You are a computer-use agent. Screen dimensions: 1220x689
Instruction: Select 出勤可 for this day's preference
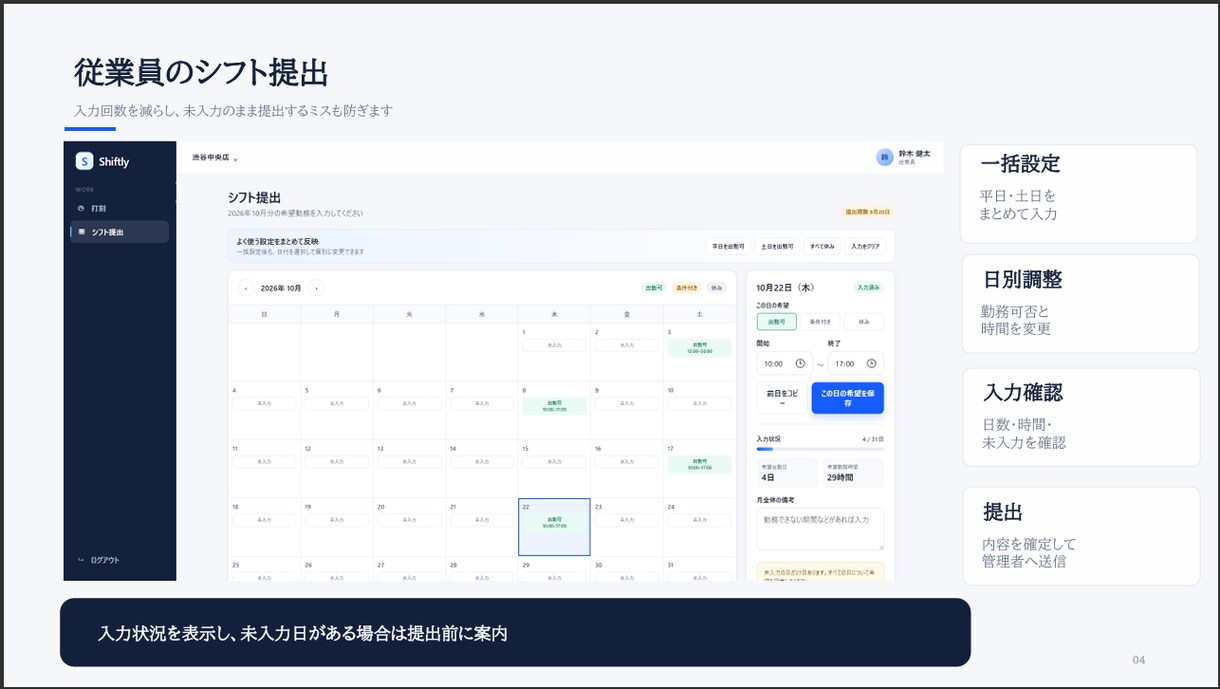(x=777, y=322)
